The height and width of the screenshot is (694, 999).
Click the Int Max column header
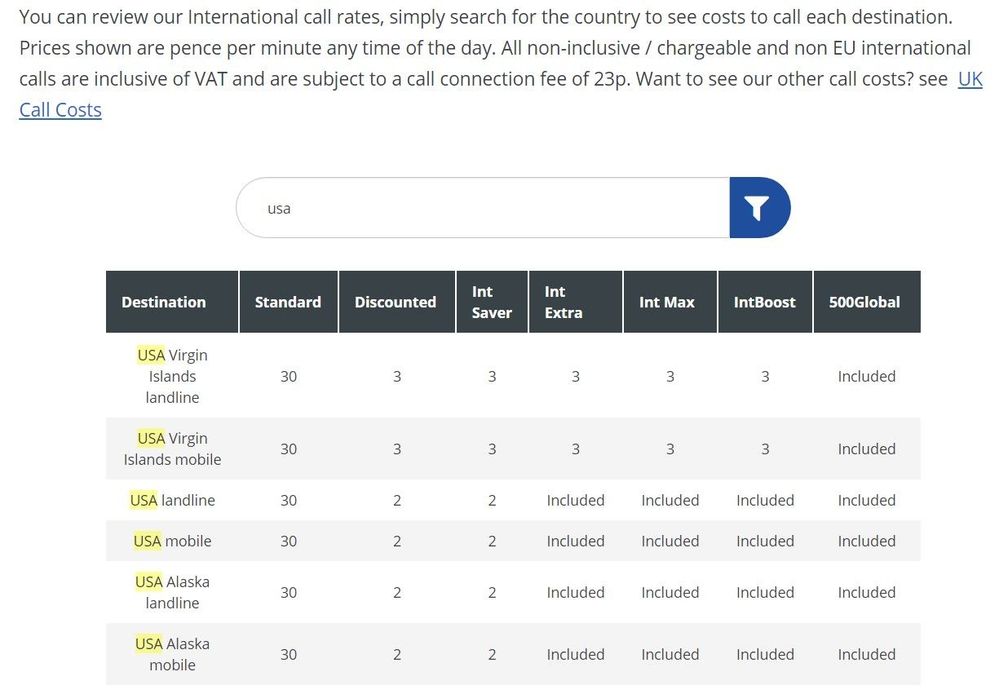pos(670,302)
